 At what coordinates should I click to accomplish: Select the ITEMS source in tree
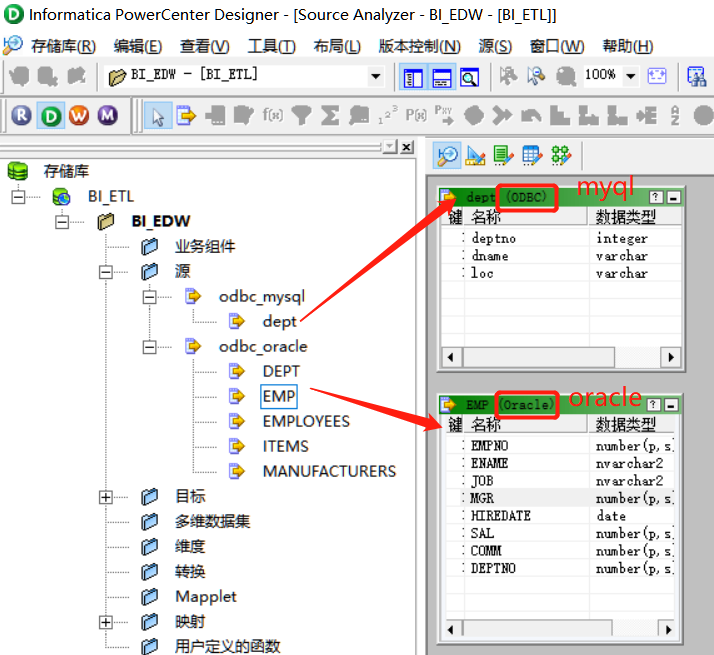286,446
